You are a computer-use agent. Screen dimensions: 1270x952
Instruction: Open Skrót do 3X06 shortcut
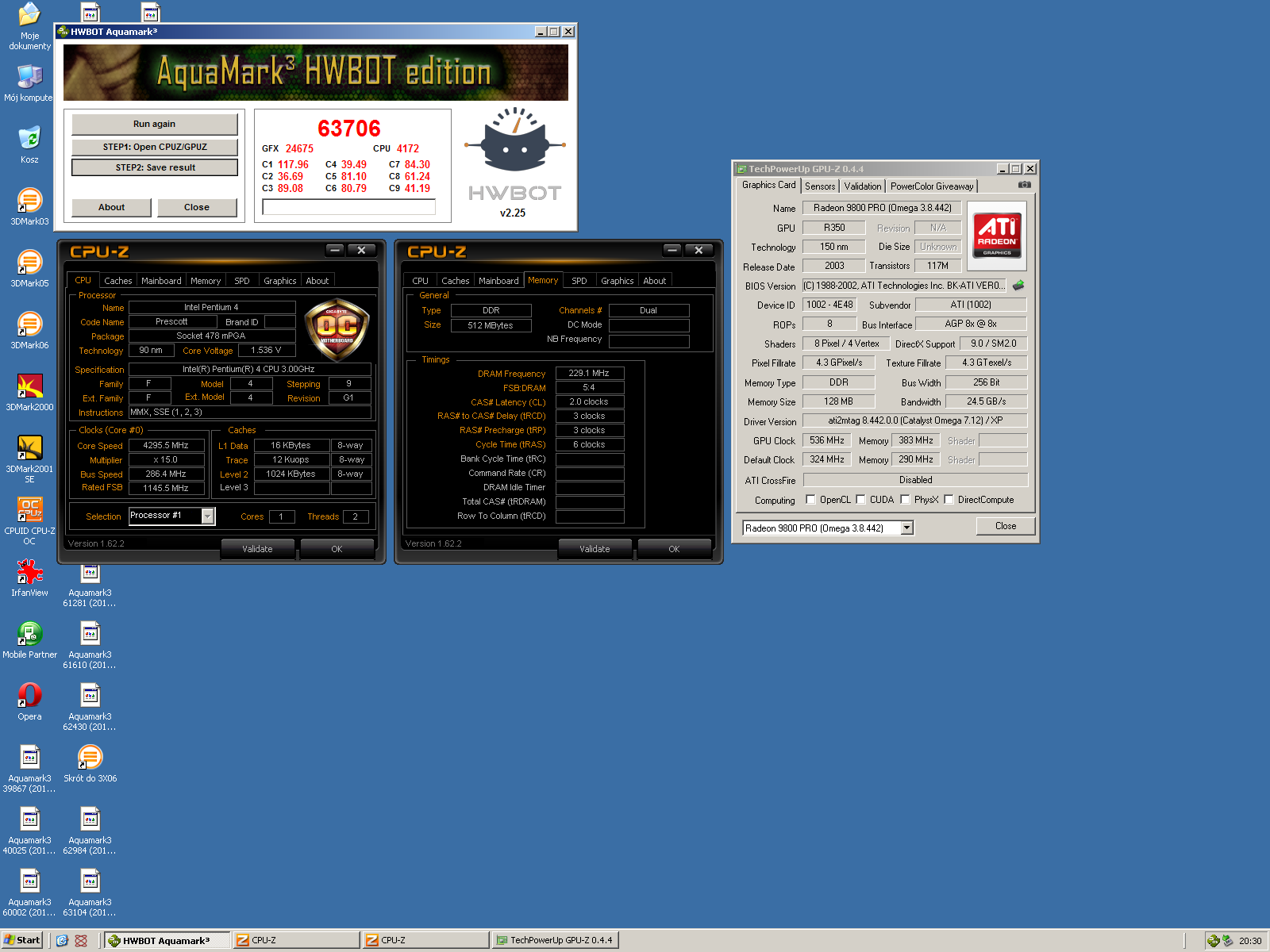pyautogui.click(x=90, y=763)
